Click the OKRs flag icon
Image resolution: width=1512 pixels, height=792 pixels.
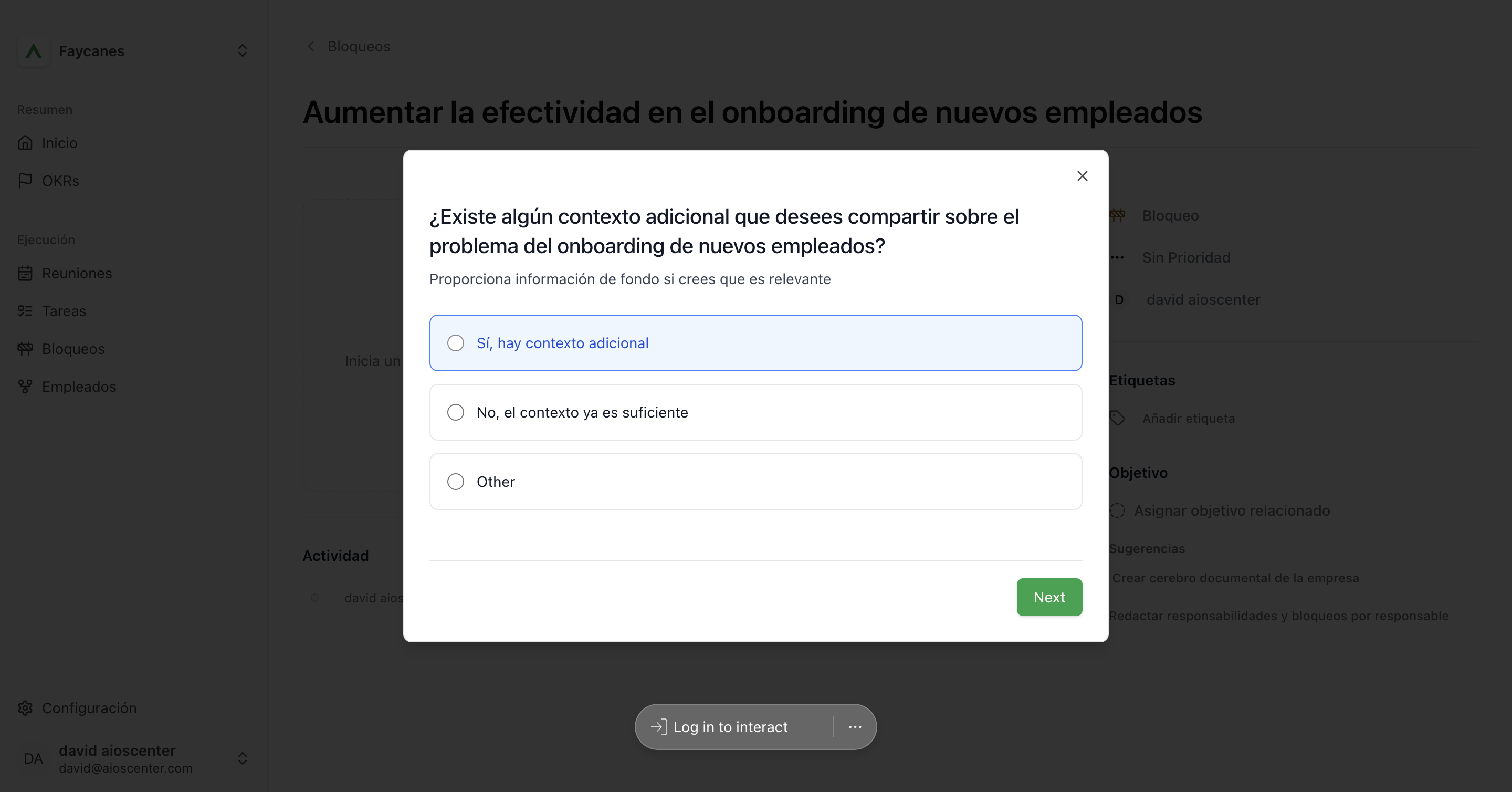tap(25, 181)
